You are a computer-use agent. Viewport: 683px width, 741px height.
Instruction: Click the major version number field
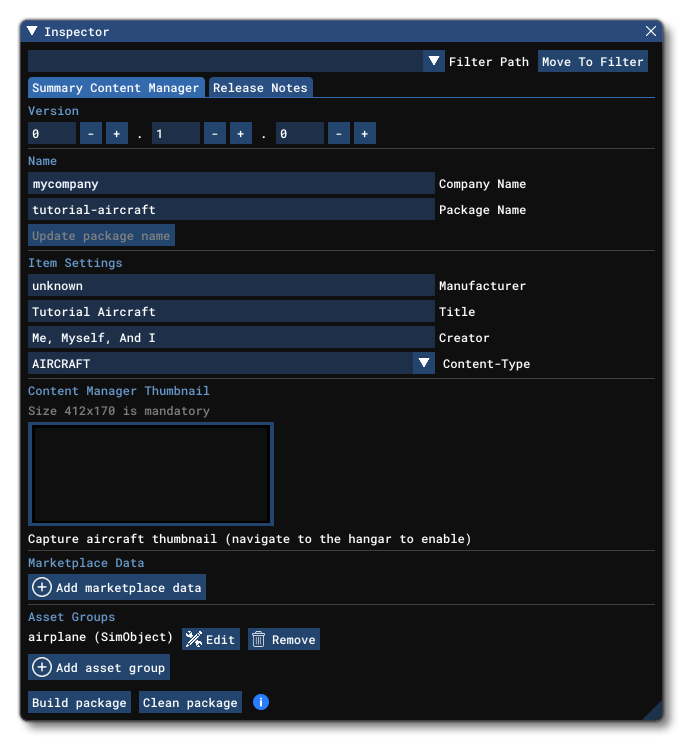tap(52, 134)
